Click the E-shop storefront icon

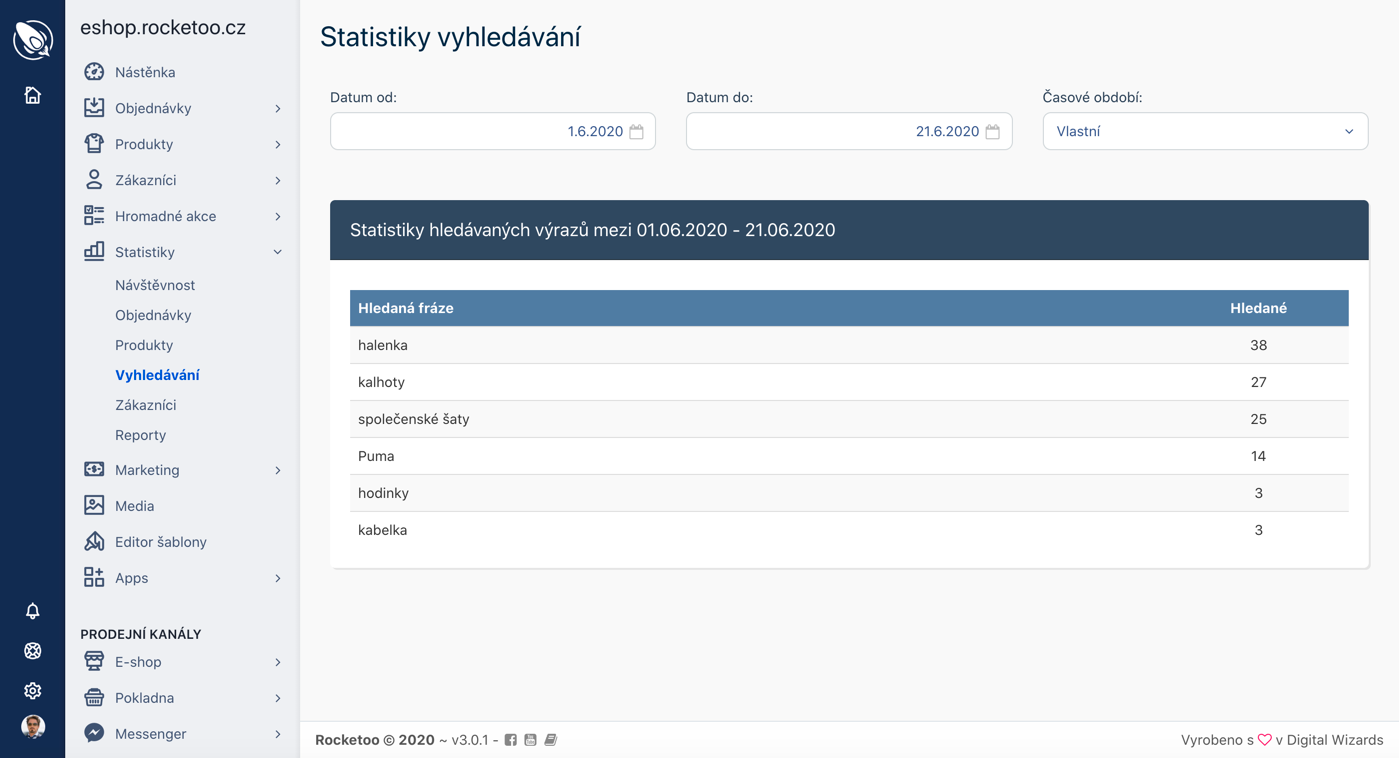tap(94, 662)
